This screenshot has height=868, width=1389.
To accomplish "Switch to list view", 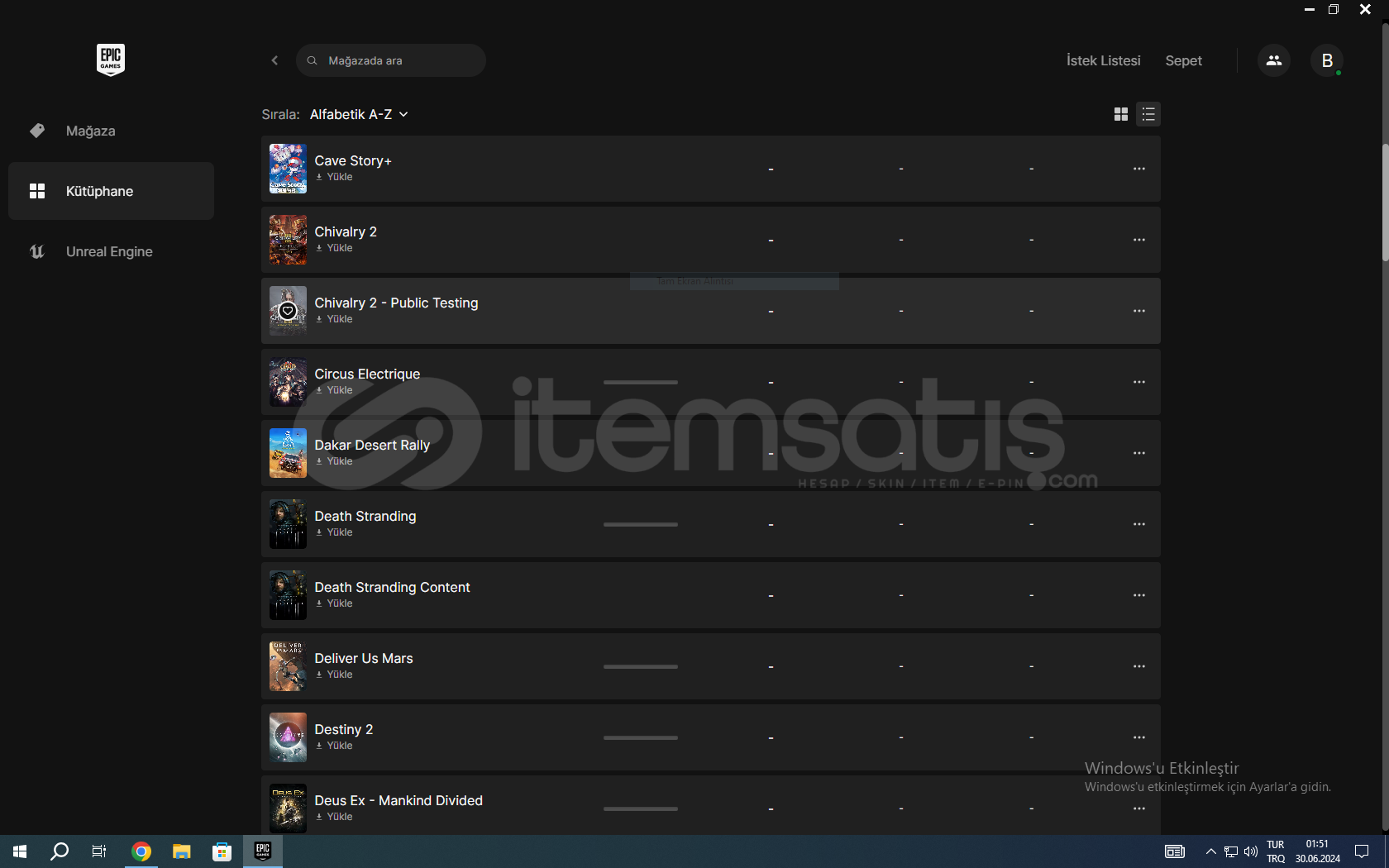I will [1148, 114].
